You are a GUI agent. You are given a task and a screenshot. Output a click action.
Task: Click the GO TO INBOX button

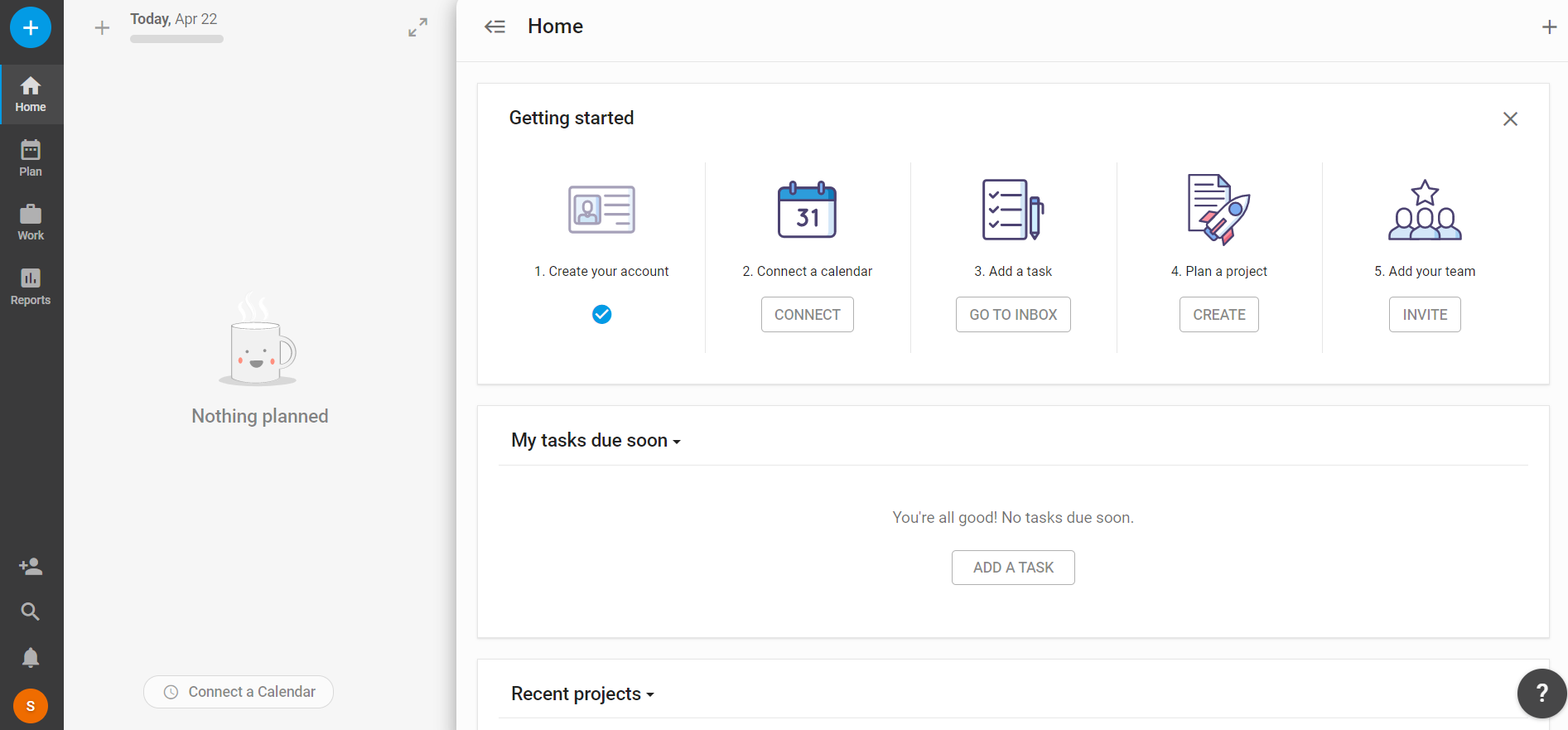1013,315
